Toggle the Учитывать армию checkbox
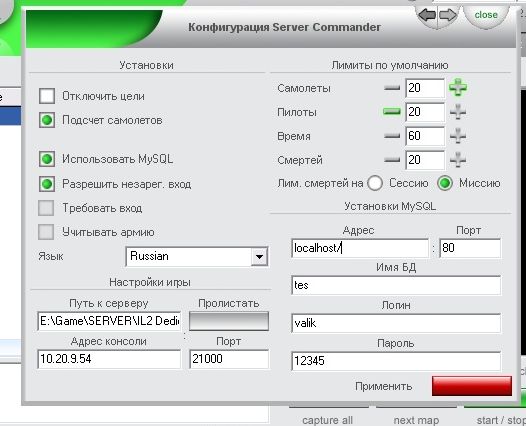Screen dimensions: 526x426 click(x=46, y=232)
